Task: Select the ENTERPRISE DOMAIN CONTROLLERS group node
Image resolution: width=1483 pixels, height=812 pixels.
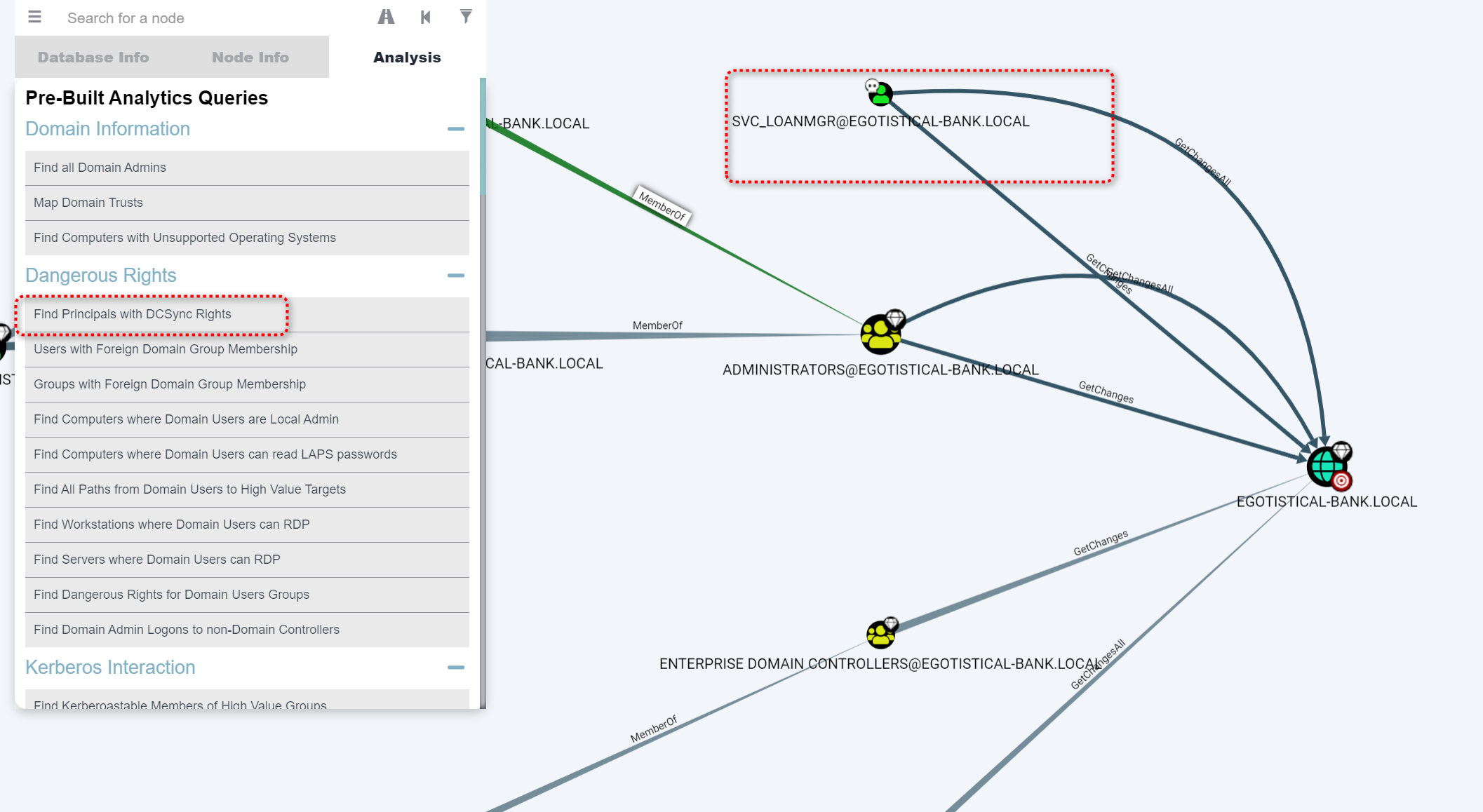Action: 881,634
